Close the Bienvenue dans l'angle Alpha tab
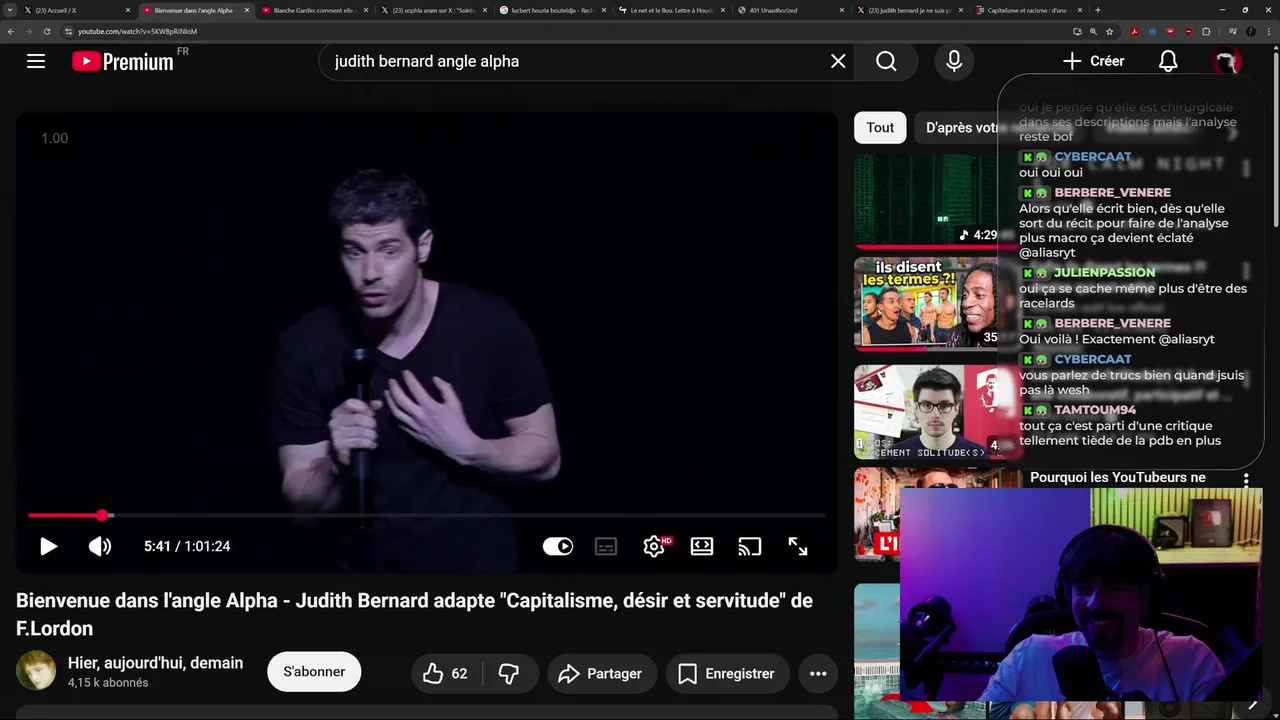 (246, 10)
